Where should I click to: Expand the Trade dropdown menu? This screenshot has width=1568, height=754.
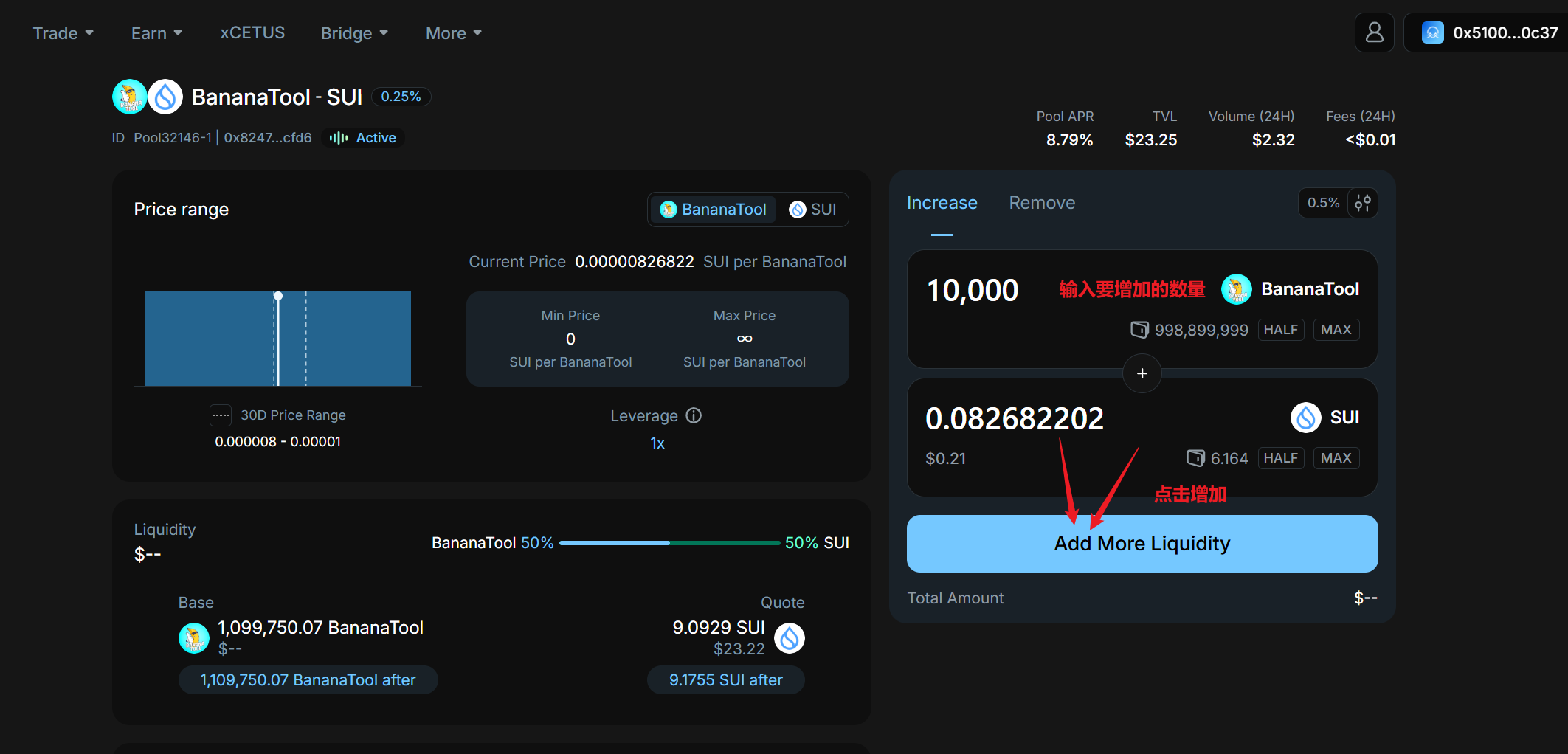pos(63,33)
